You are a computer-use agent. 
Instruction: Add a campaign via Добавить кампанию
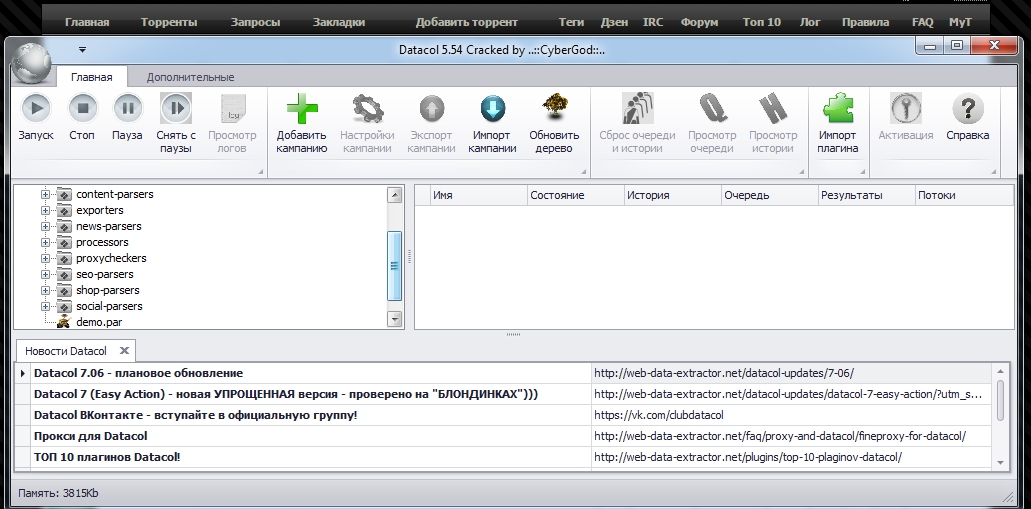coord(302,124)
